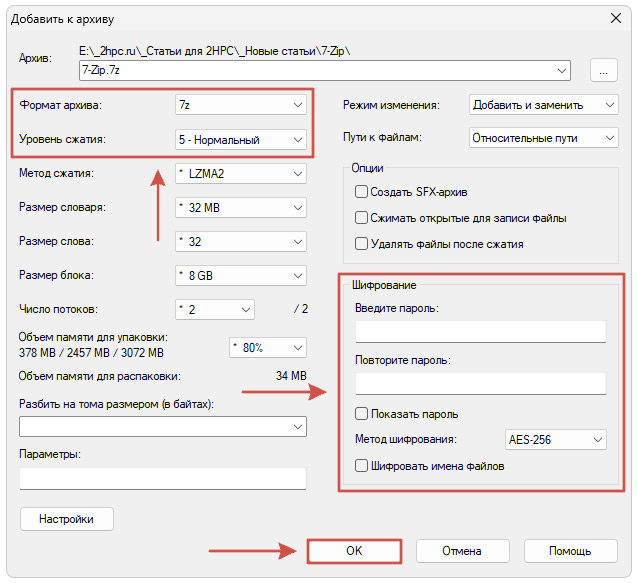The height and width of the screenshot is (583, 637).
Task: Close the Добавить к архиву dialog
Action: click(x=616, y=18)
